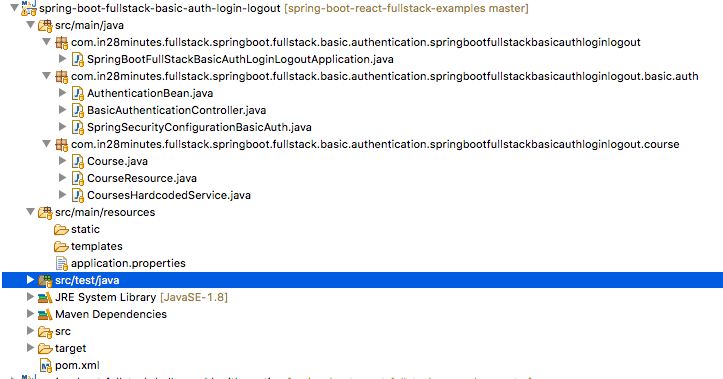Expand Maven Dependencies node

tap(30, 314)
